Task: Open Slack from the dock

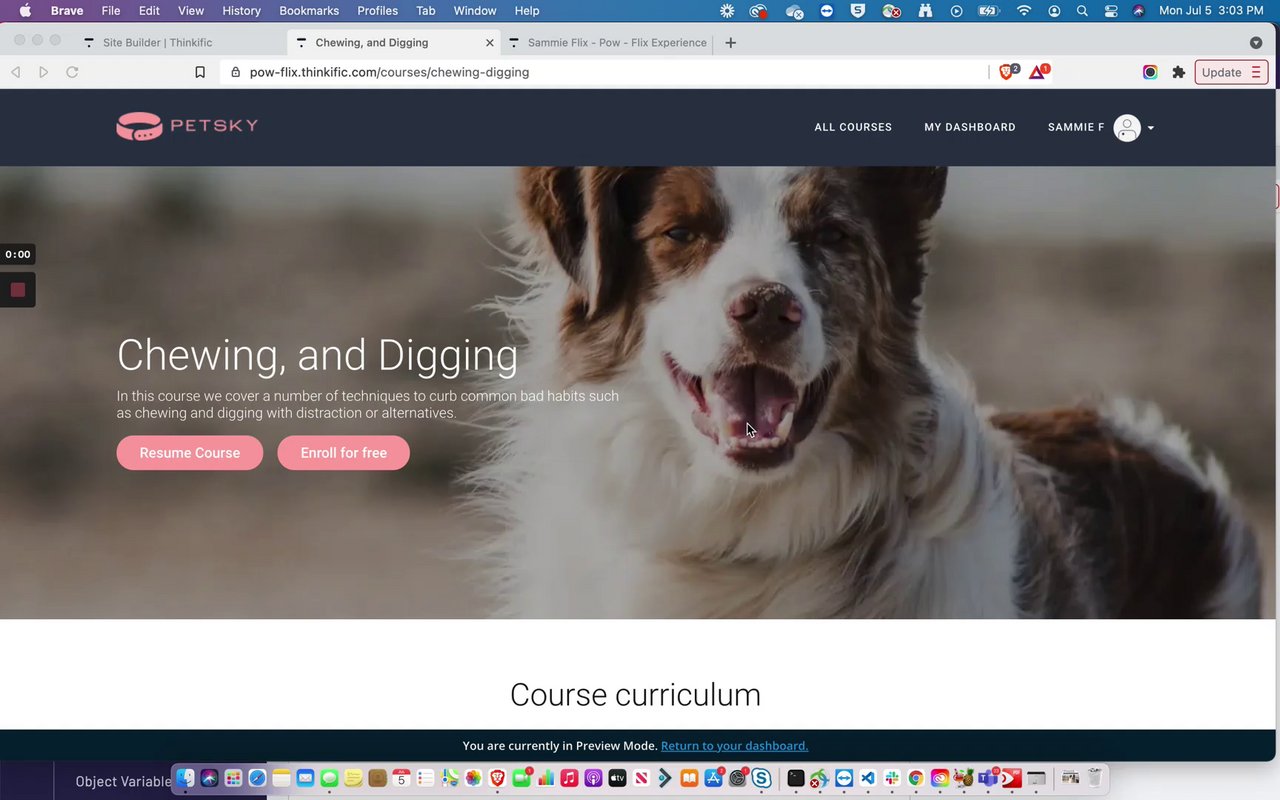Action: click(x=892, y=778)
